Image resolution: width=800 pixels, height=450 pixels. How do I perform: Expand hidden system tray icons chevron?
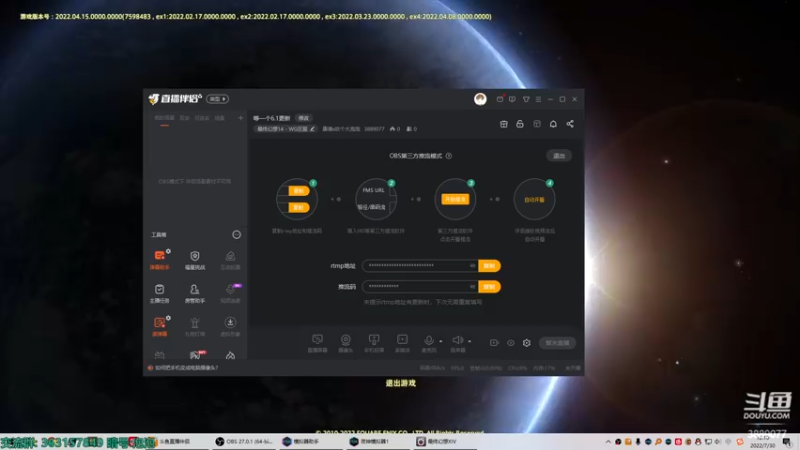point(608,442)
